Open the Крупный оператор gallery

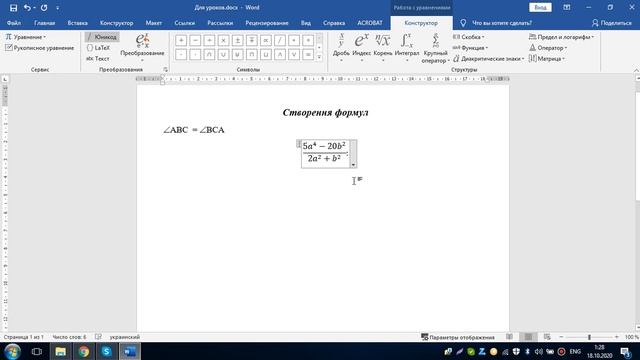point(436,48)
